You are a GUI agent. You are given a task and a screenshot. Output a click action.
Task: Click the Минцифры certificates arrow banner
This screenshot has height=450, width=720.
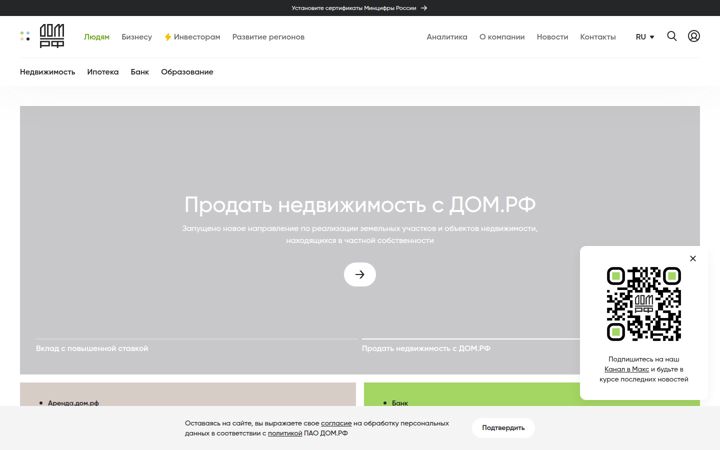(360, 8)
